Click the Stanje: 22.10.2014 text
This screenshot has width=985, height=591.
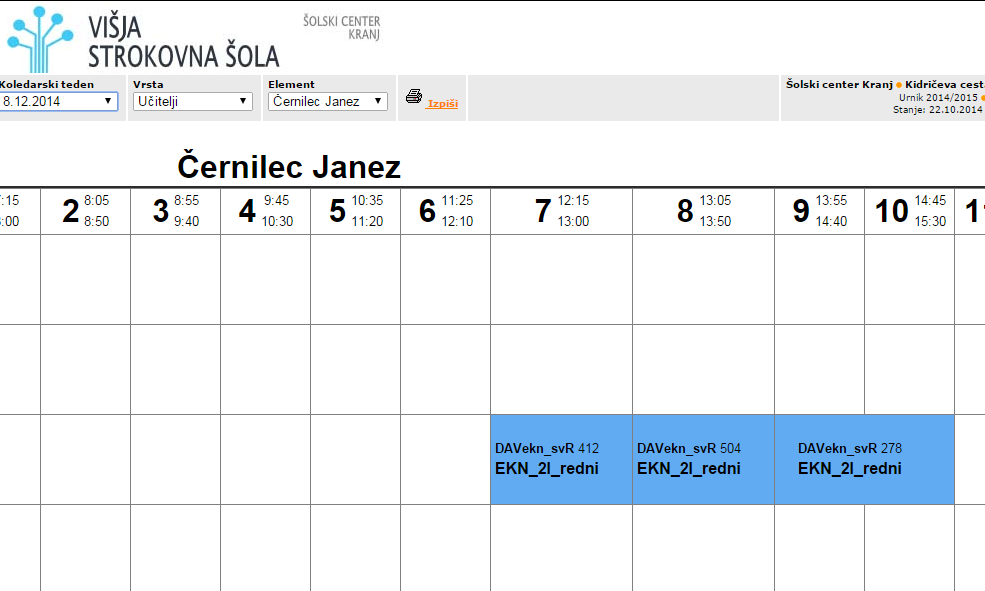pyautogui.click(x=937, y=109)
